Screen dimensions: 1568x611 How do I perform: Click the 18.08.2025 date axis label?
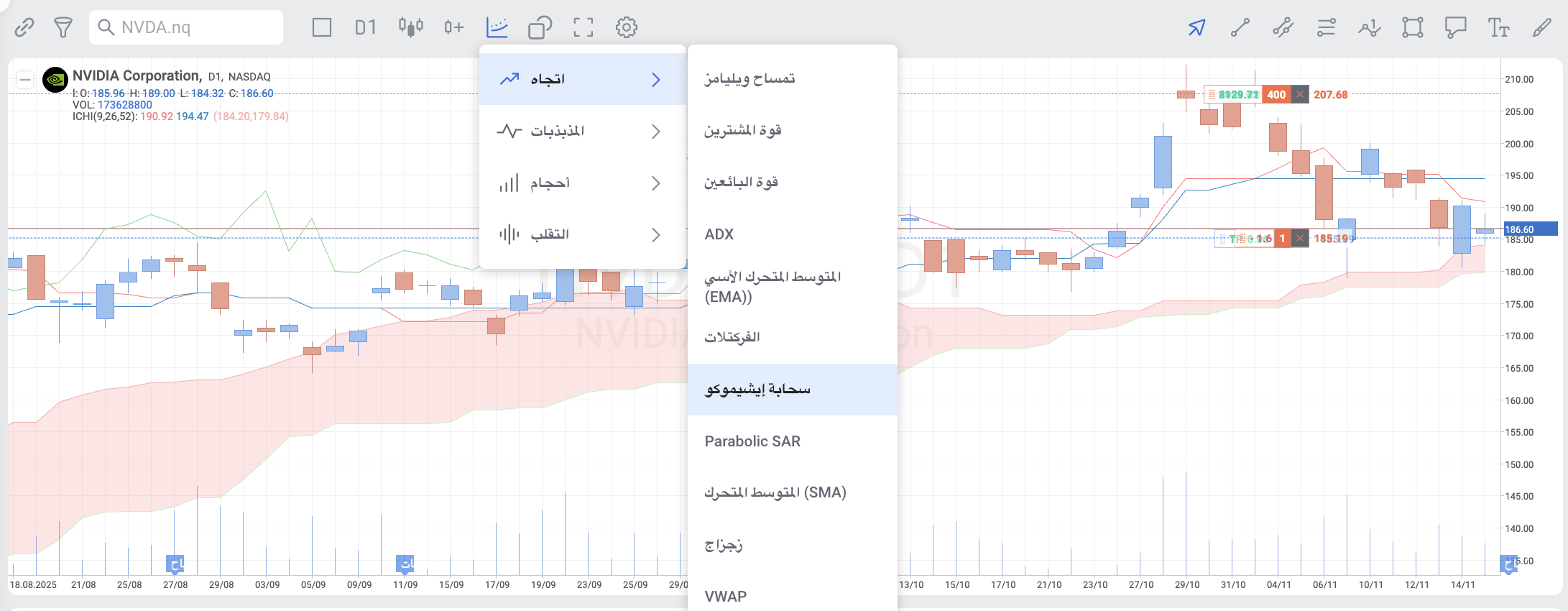click(33, 584)
